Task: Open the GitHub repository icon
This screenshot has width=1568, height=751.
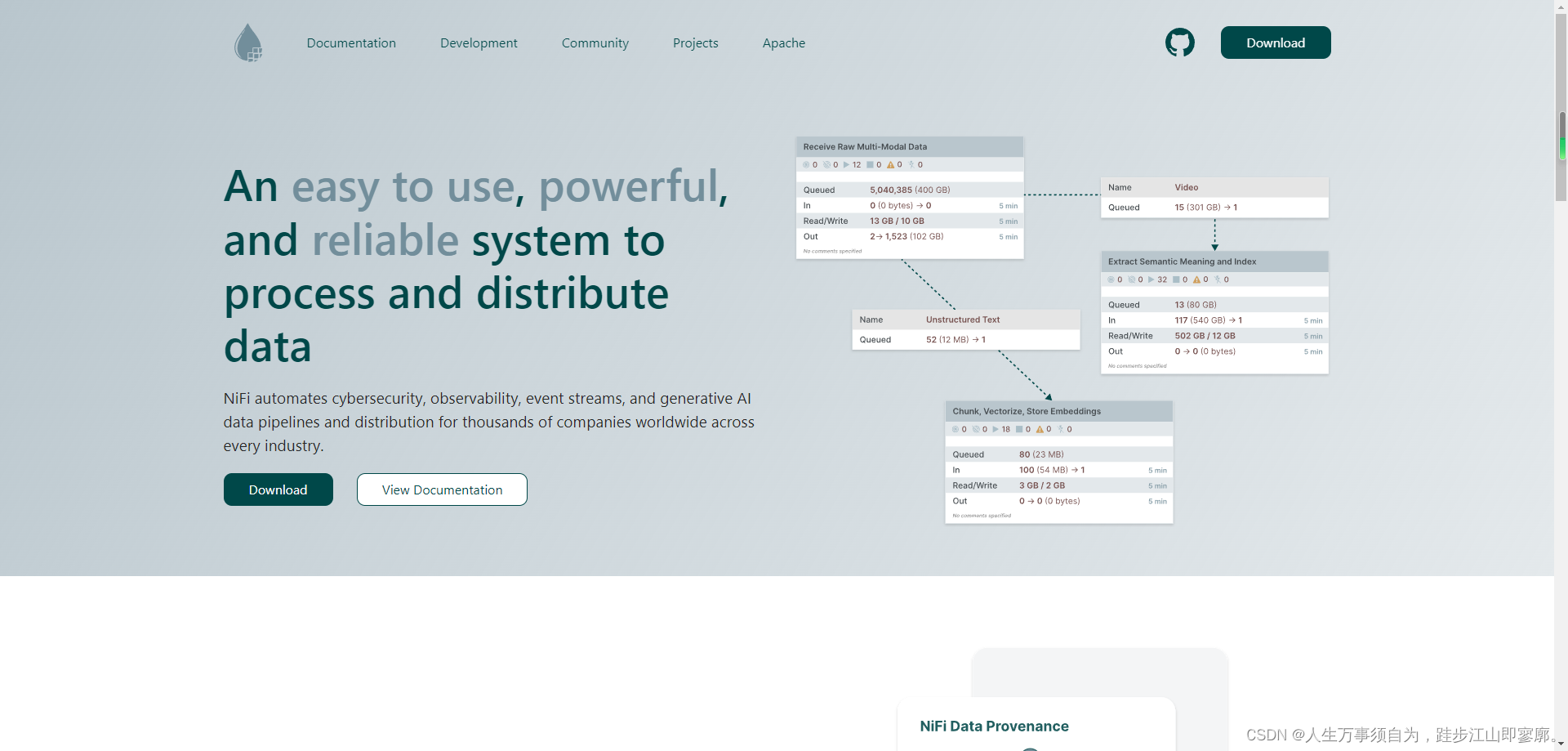Action: click(x=1179, y=42)
